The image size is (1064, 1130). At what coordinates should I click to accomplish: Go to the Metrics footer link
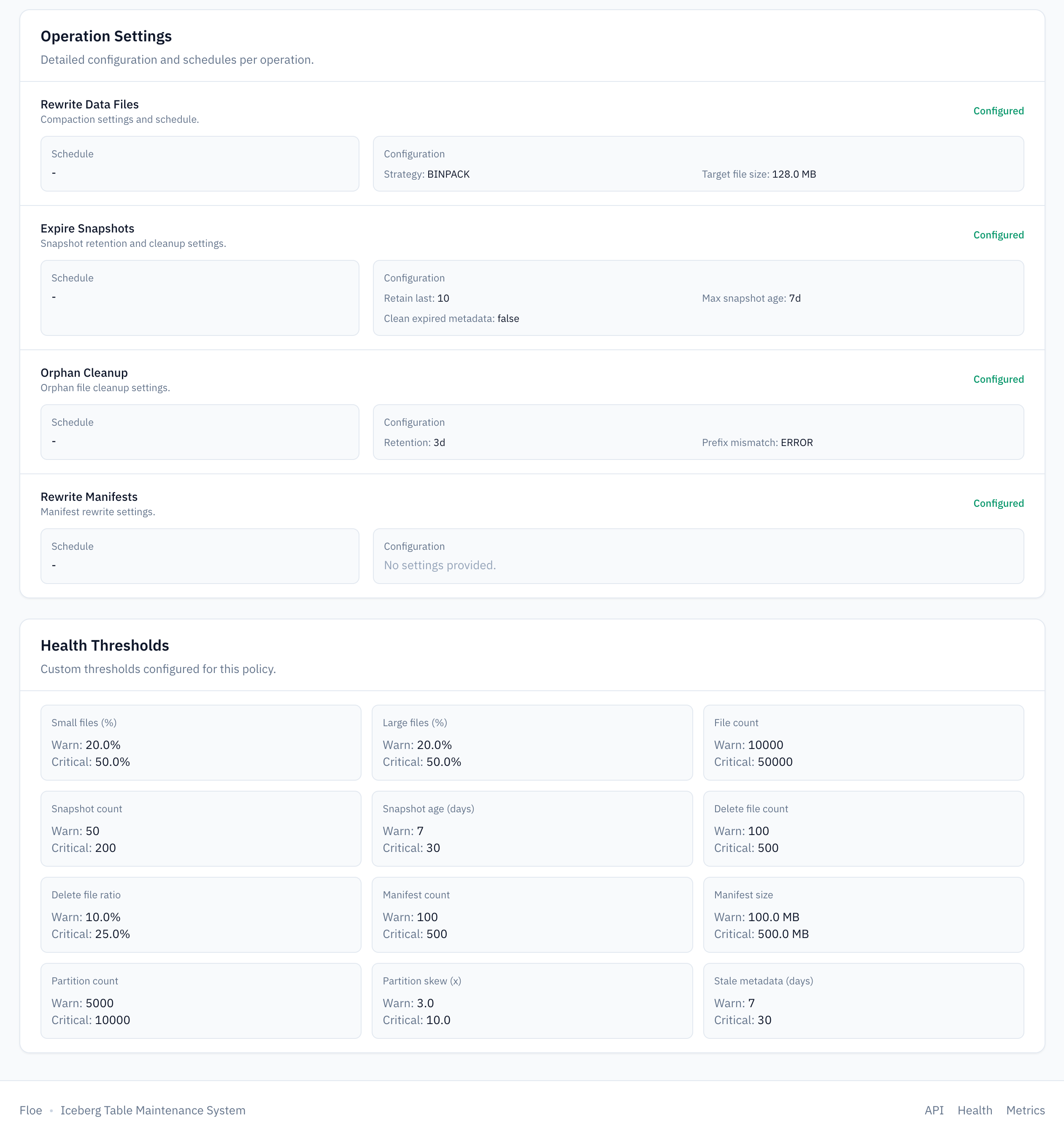[x=1025, y=1110]
